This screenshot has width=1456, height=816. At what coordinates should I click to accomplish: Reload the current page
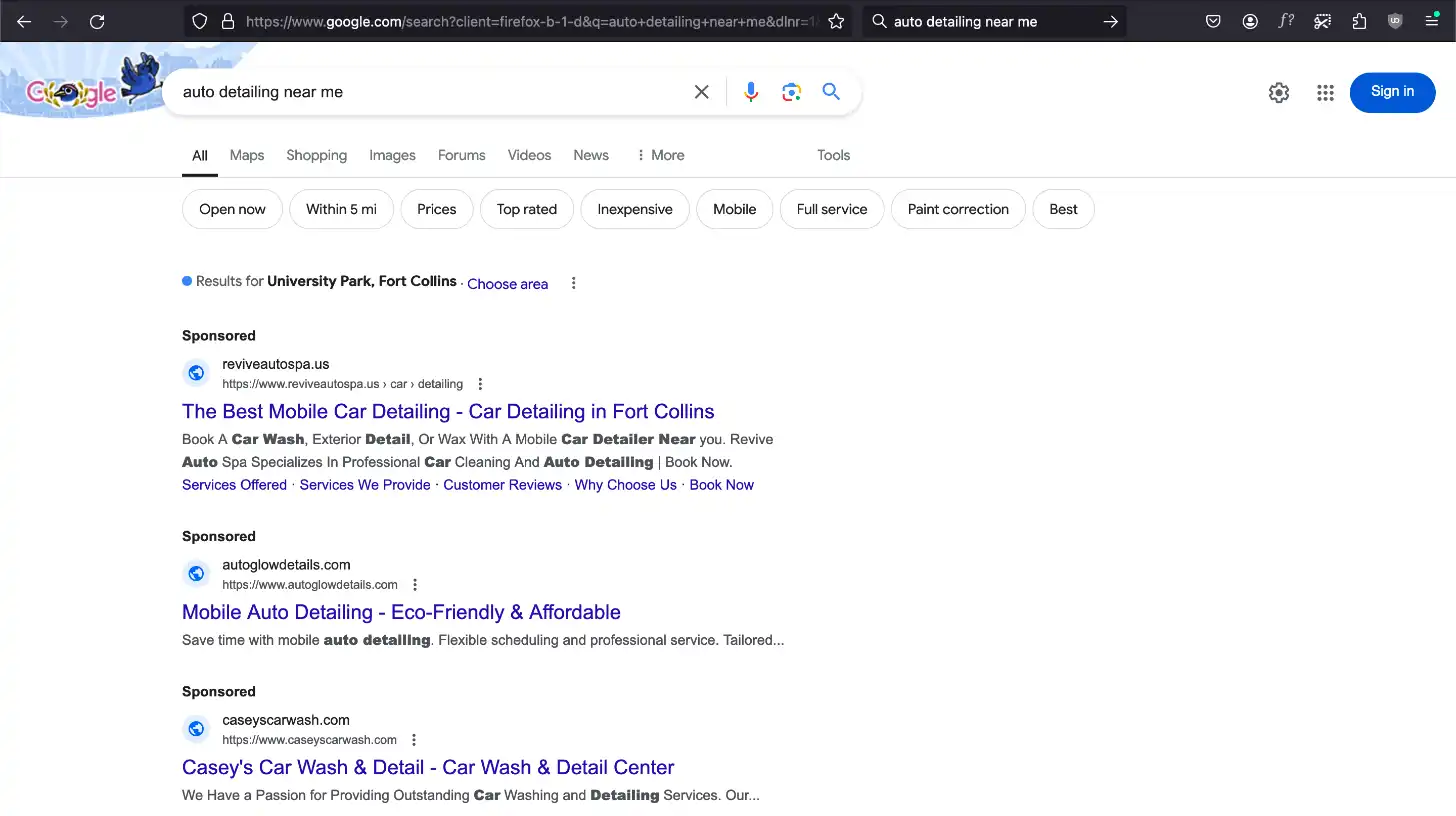97,21
